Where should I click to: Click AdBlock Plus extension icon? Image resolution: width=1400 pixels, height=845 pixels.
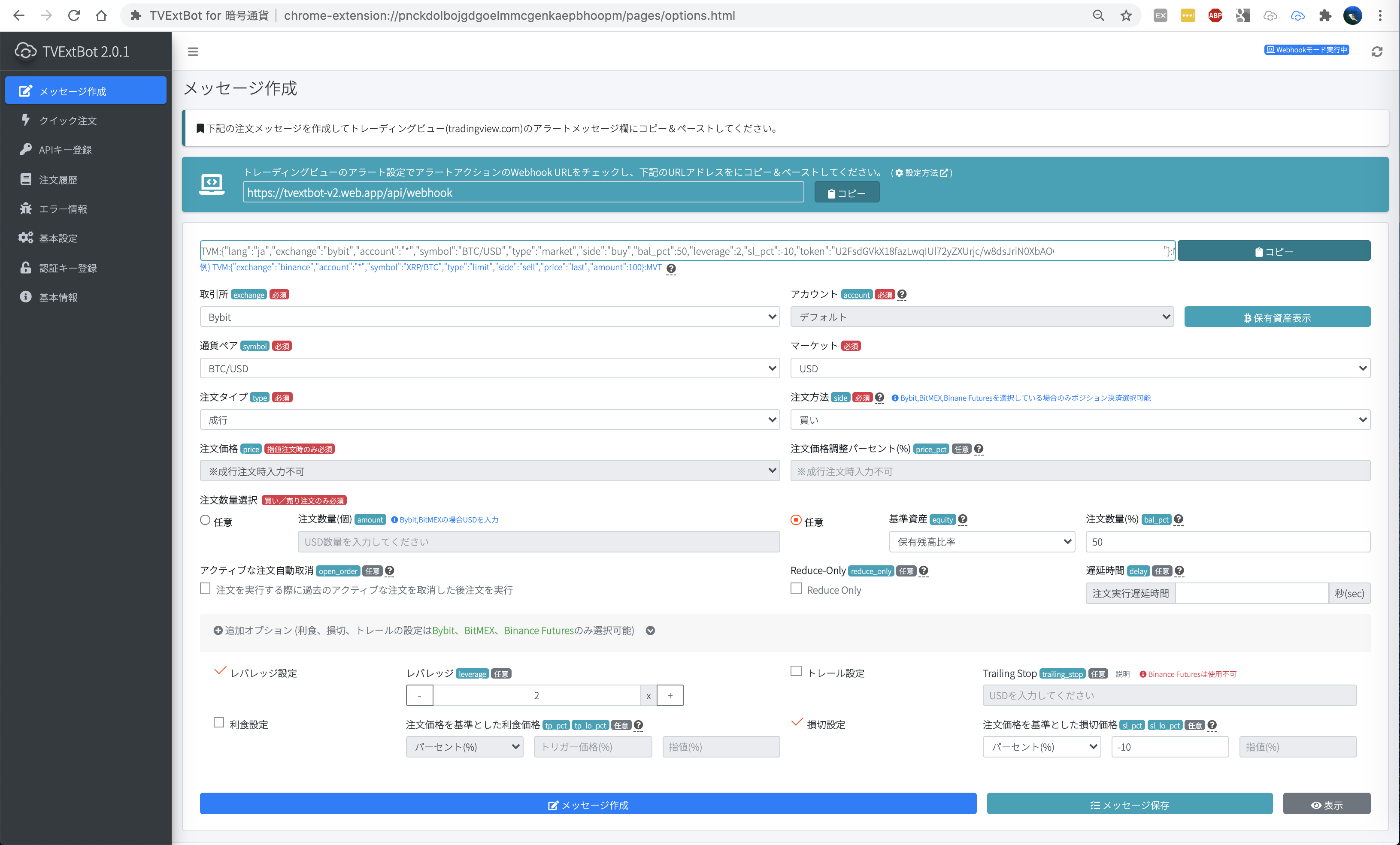1215,15
